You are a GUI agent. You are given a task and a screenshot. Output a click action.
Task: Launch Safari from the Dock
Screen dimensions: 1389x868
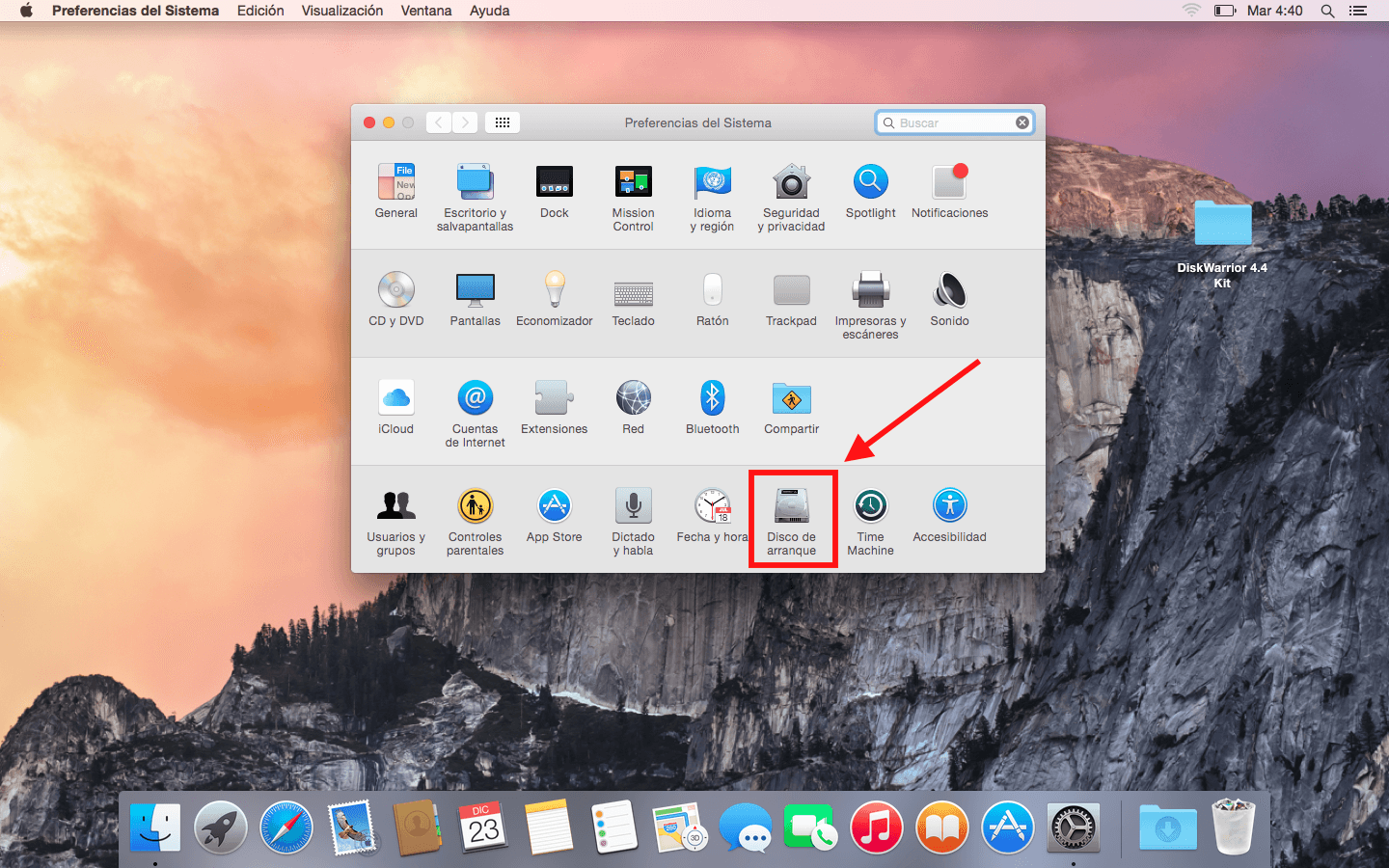pyautogui.click(x=286, y=827)
